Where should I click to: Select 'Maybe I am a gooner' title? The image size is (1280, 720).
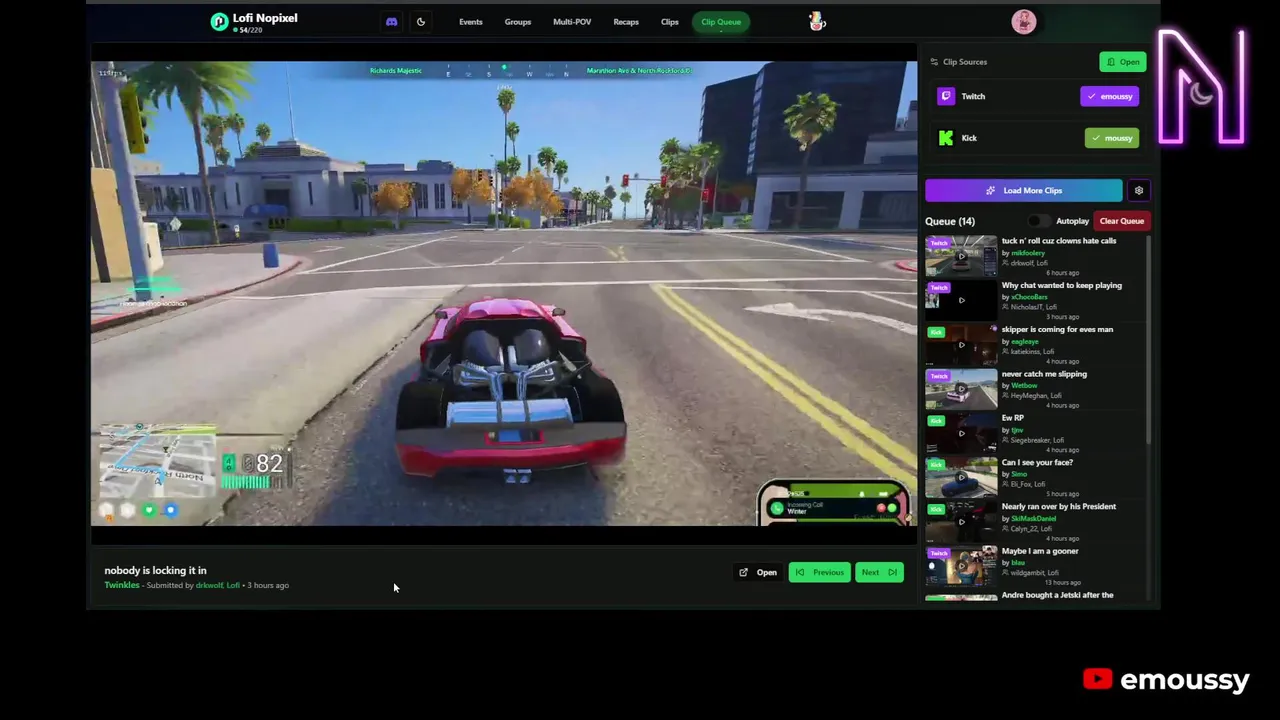point(1040,551)
